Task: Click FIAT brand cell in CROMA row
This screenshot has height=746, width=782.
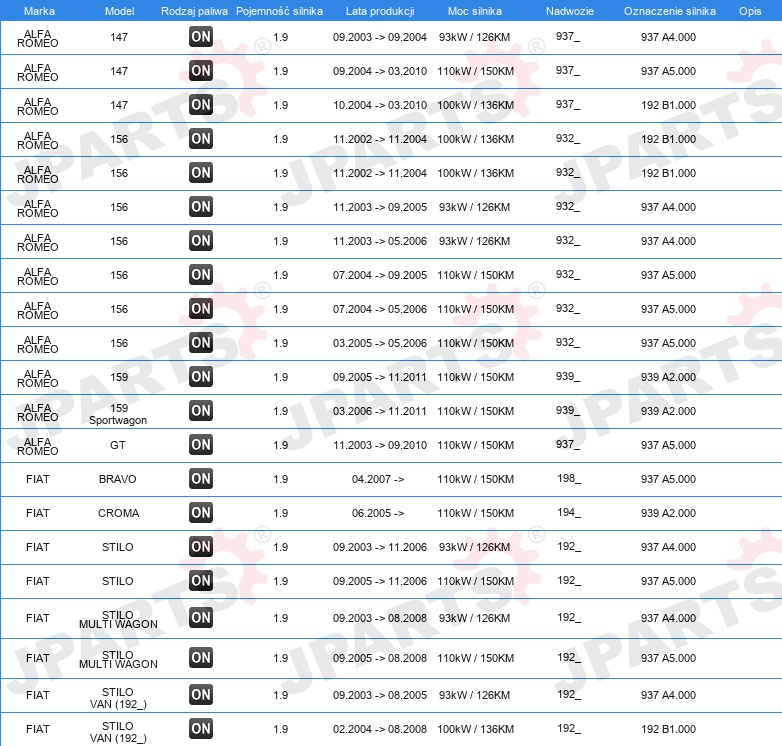Action: [38, 513]
